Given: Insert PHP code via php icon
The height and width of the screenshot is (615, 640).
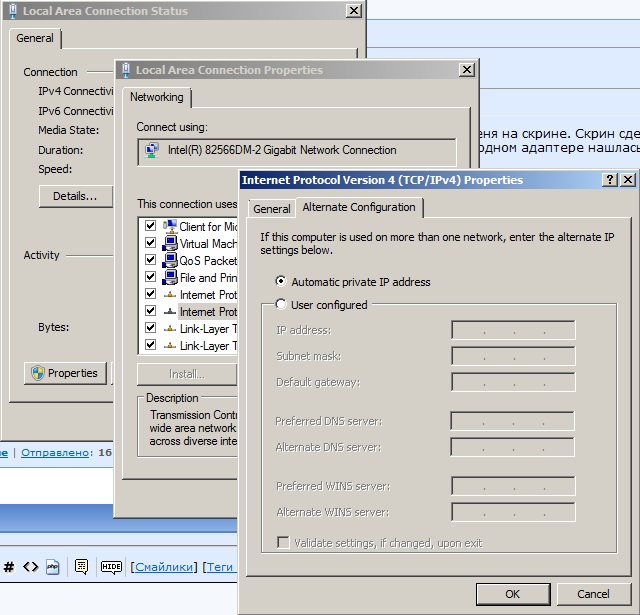Looking at the screenshot, I should pos(53,566).
